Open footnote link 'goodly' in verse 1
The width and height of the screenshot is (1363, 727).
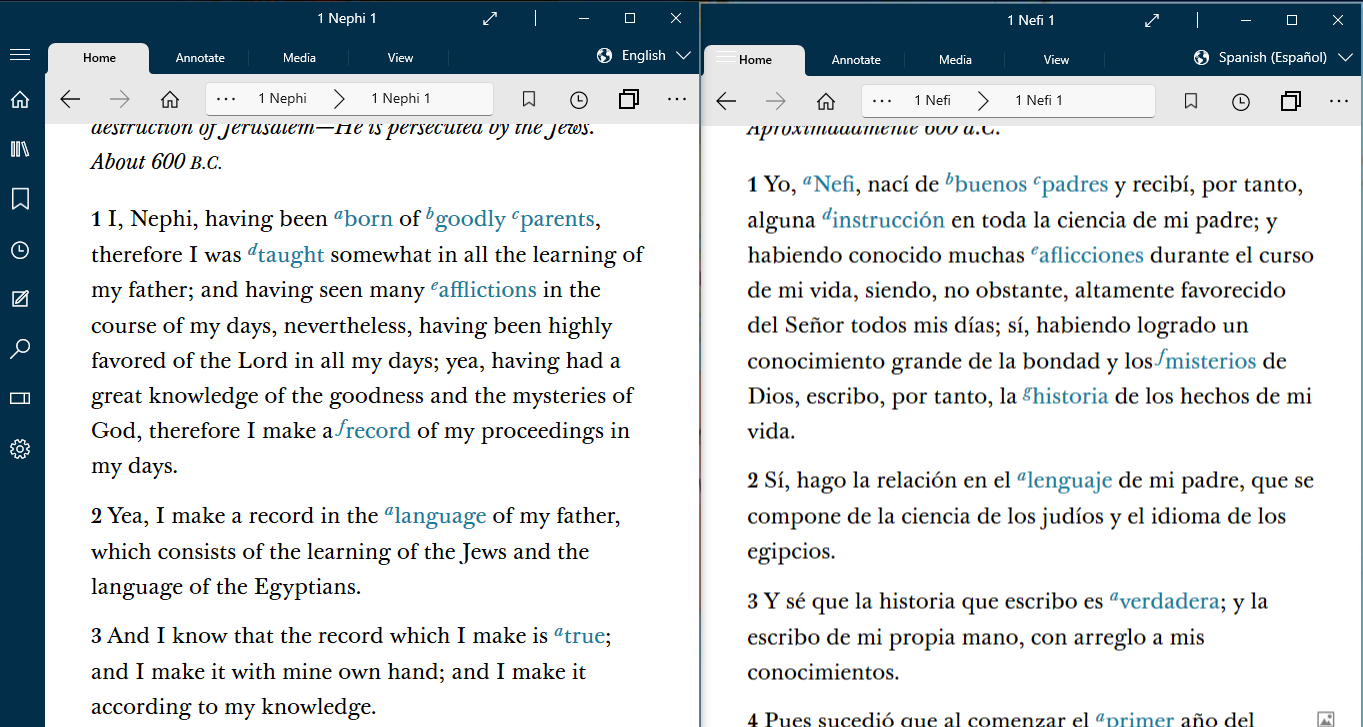465,219
